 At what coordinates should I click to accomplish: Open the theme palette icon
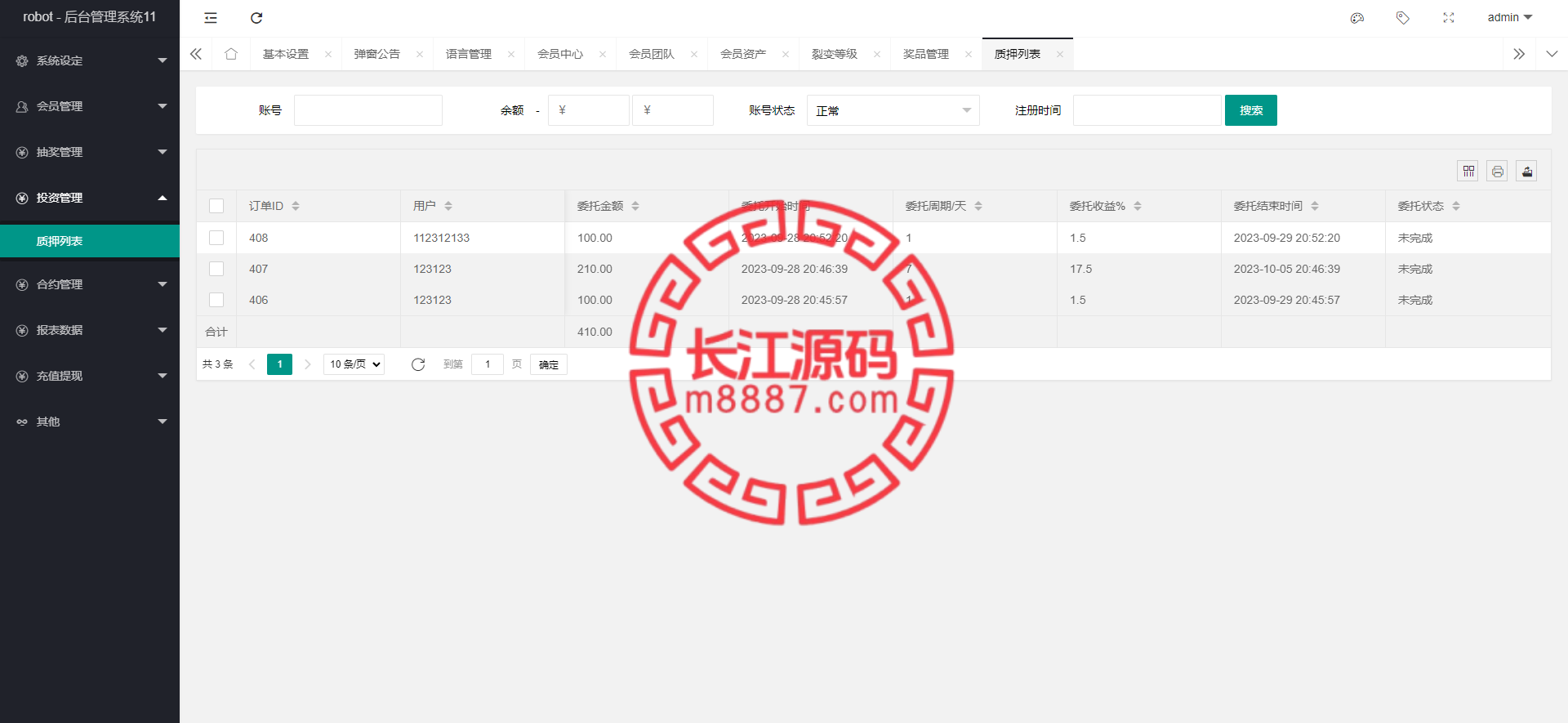click(x=1357, y=18)
